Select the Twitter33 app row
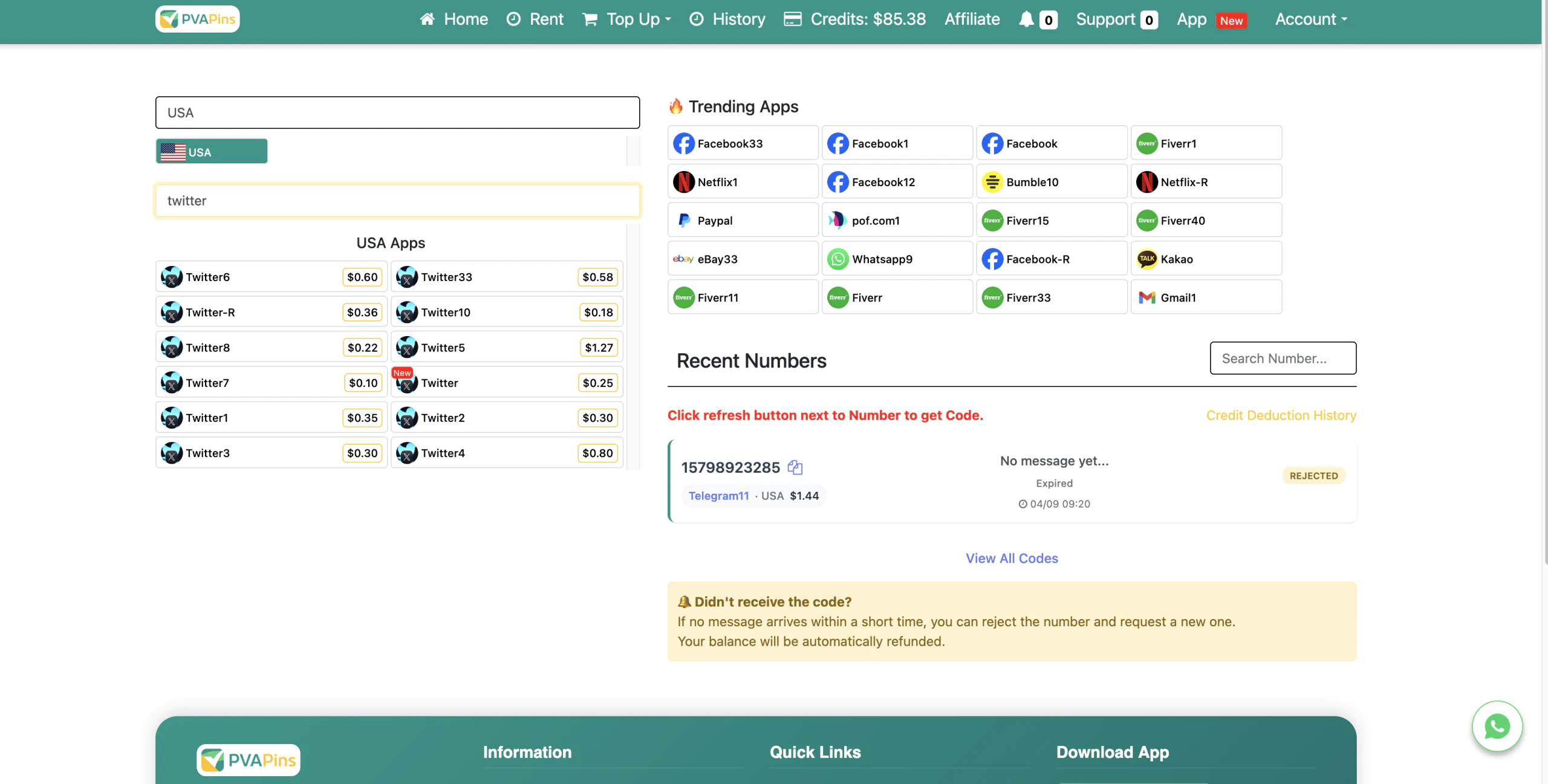Image resolution: width=1548 pixels, height=784 pixels. coord(507,277)
